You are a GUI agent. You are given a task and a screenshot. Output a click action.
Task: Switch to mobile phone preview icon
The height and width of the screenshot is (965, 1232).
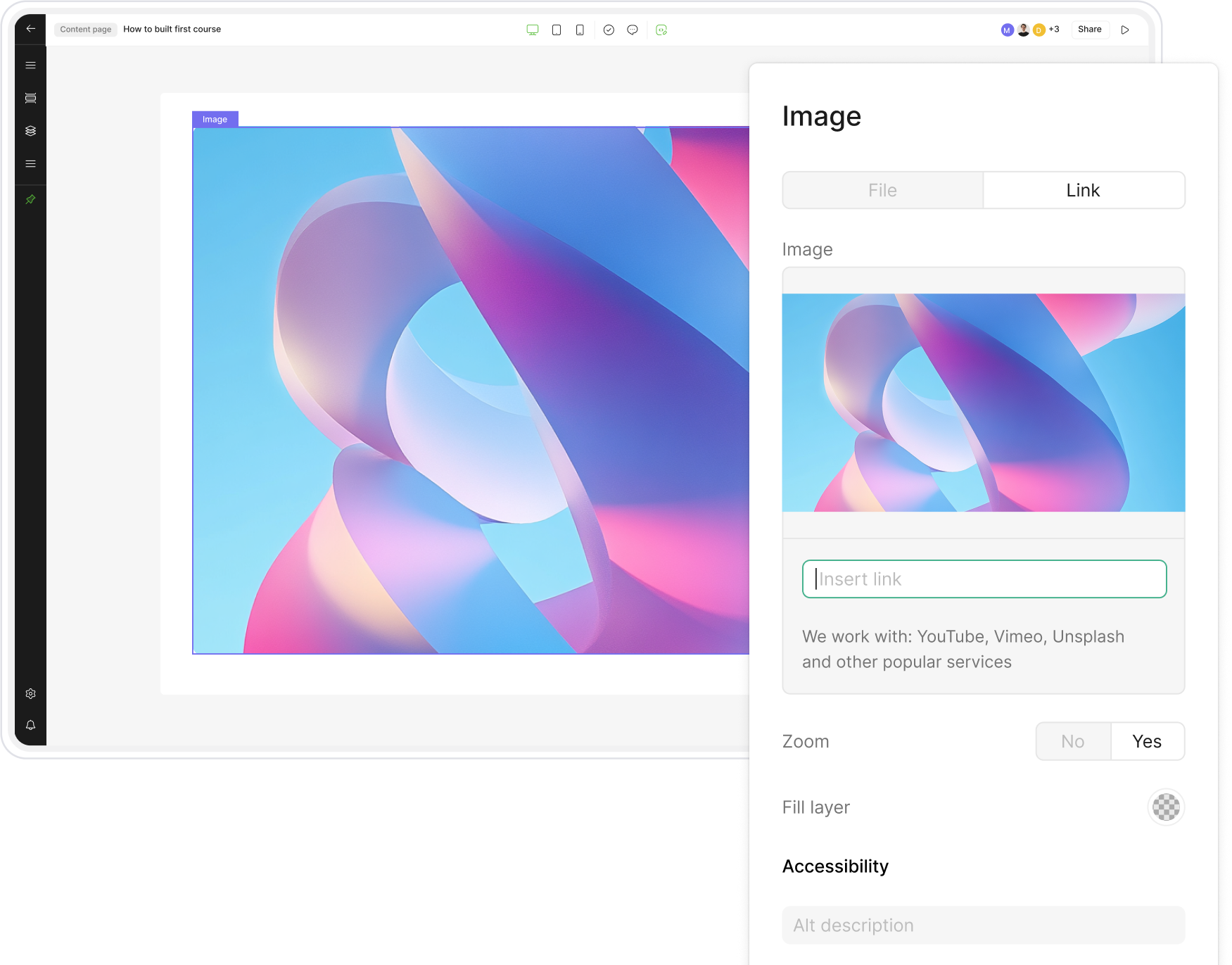(580, 30)
